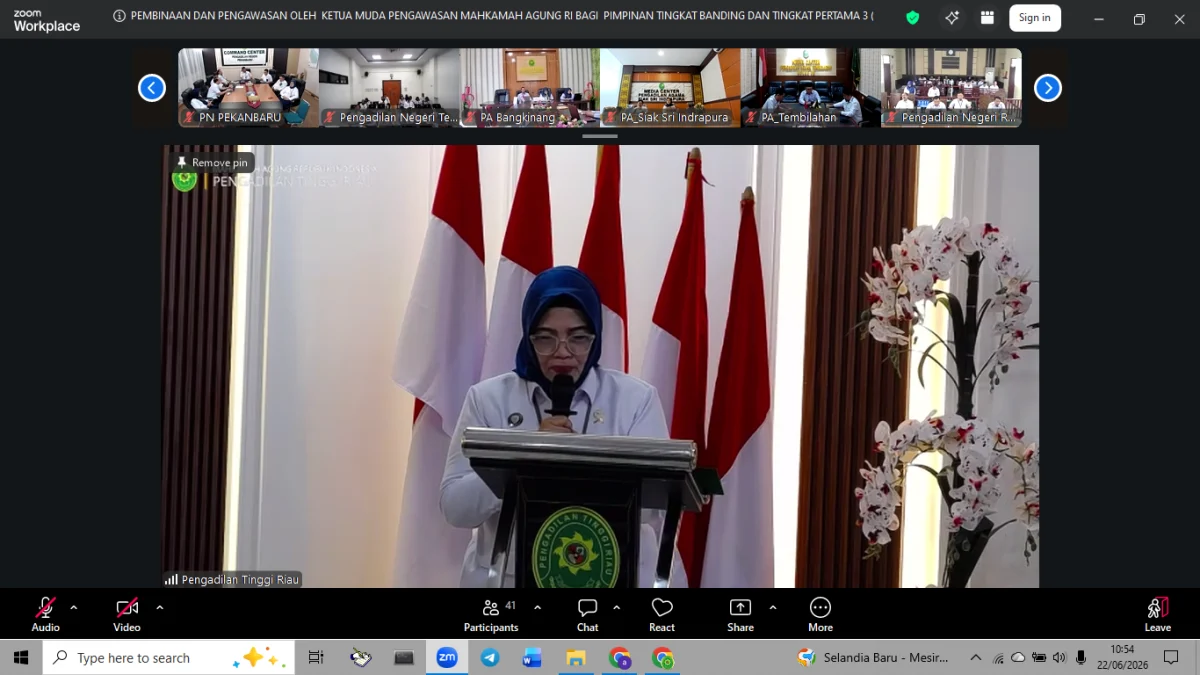Click the green encryption shield icon
Viewport: 1200px width, 675px height.
[912, 18]
